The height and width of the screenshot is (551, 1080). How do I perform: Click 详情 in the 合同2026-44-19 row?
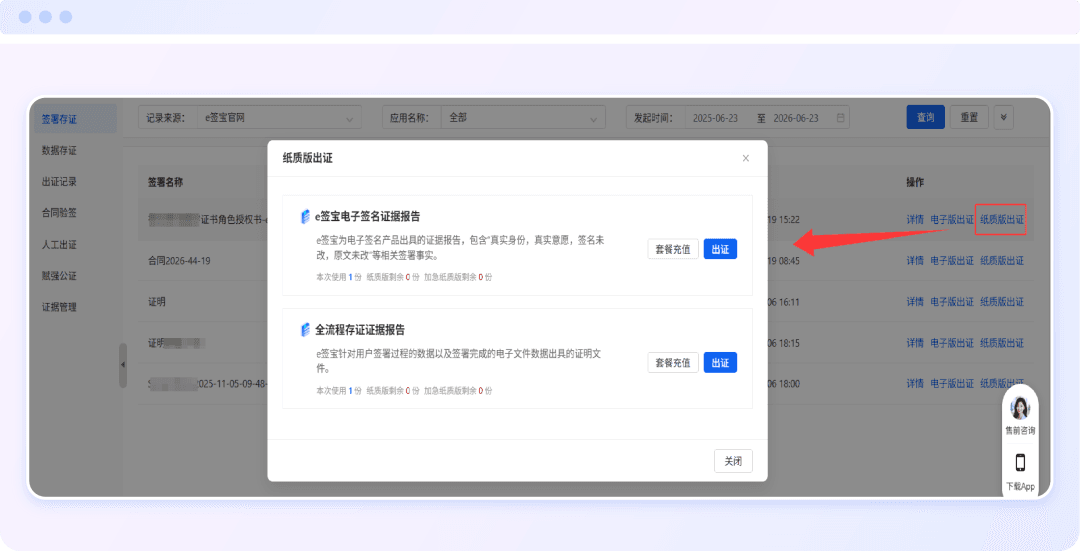point(915,260)
